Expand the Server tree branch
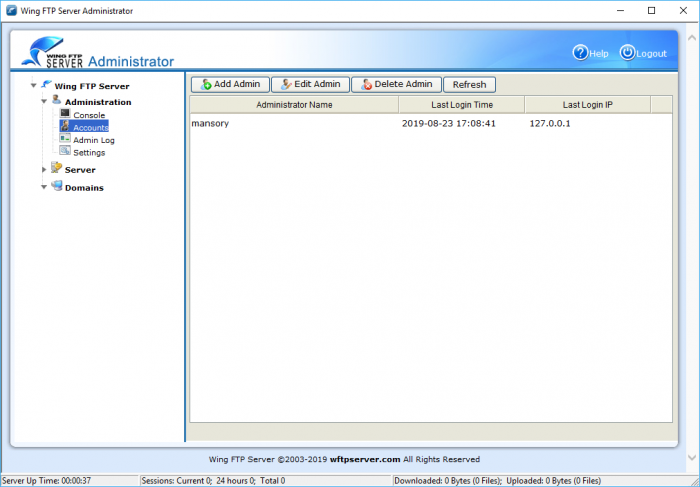Image resolution: width=700 pixels, height=487 pixels. click(44, 170)
